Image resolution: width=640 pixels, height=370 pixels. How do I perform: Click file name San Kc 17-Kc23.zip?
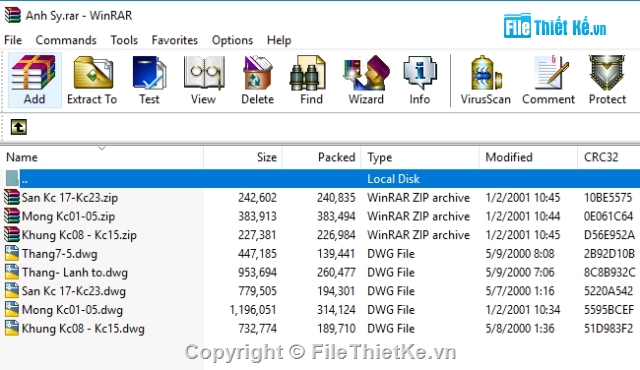pos(70,198)
